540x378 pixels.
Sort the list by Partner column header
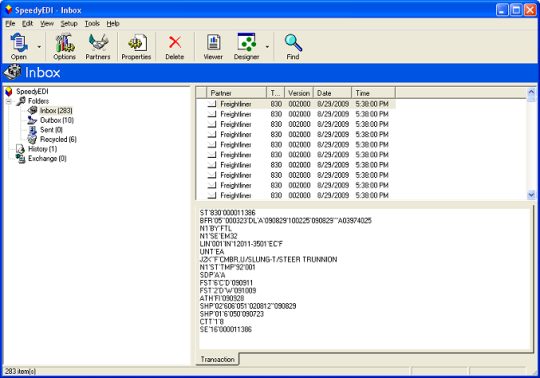click(x=236, y=93)
